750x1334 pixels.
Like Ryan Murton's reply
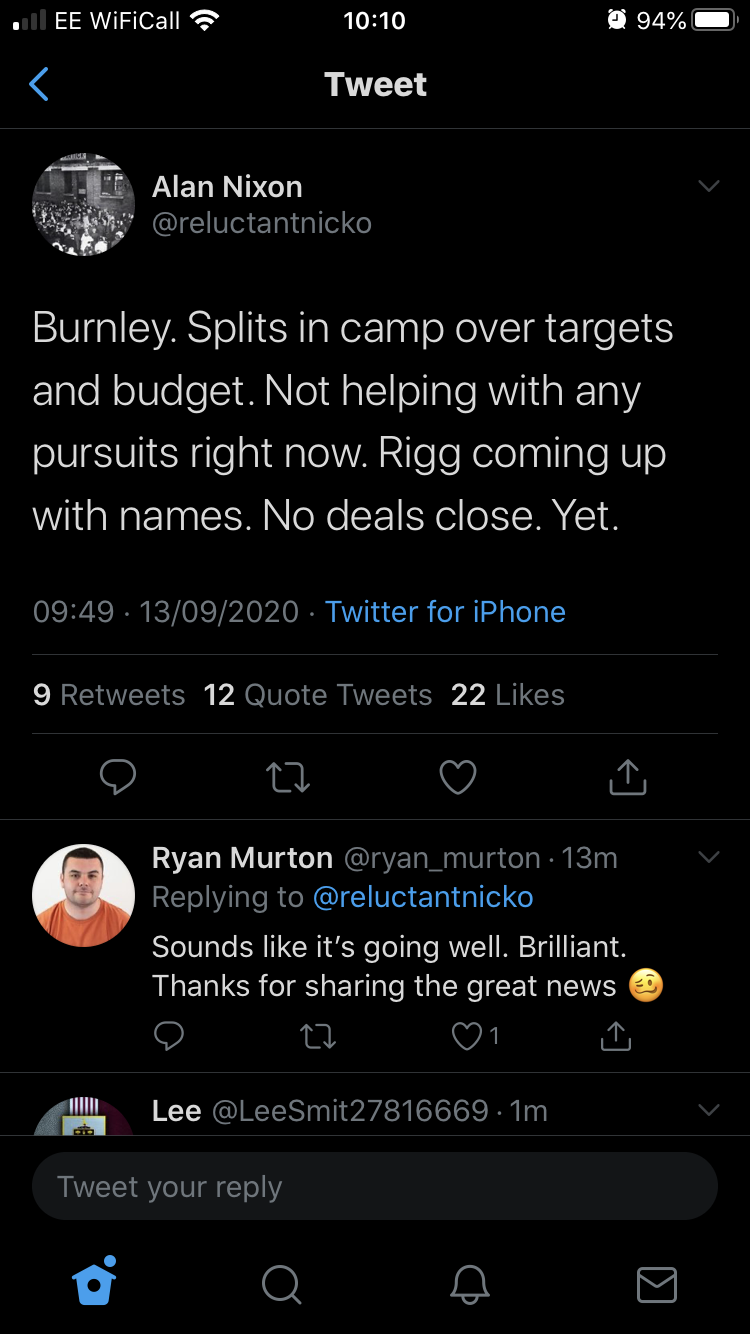(x=468, y=1037)
